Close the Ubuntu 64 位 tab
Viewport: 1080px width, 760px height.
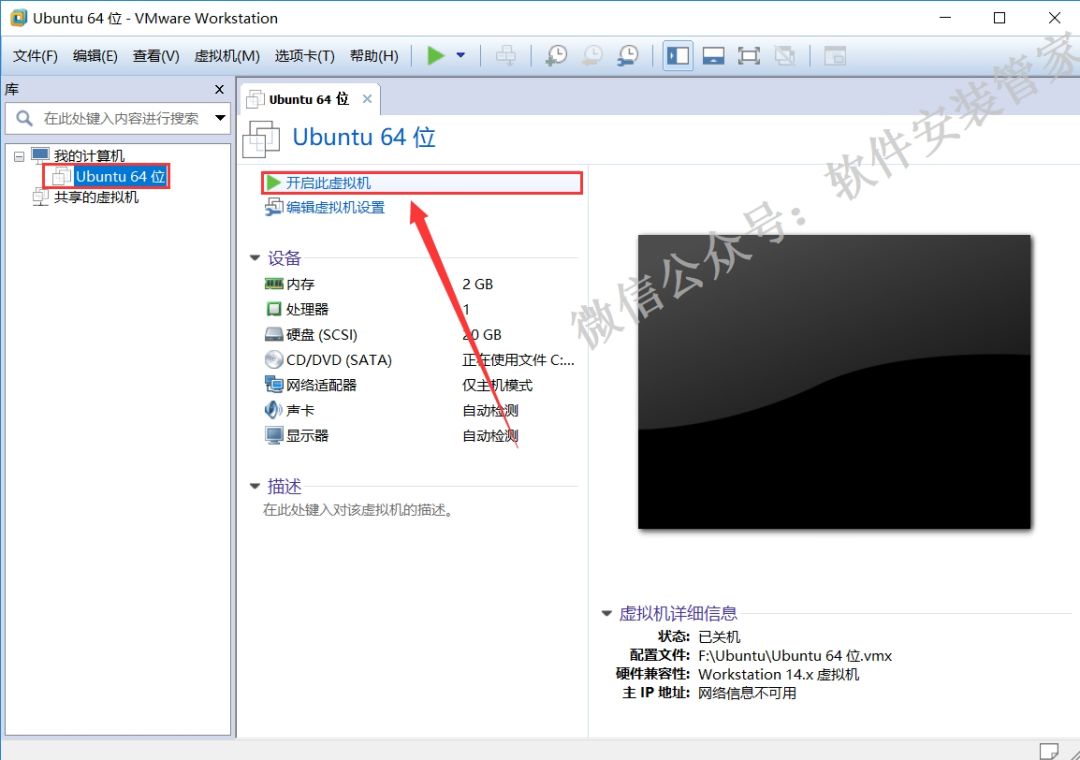click(367, 99)
